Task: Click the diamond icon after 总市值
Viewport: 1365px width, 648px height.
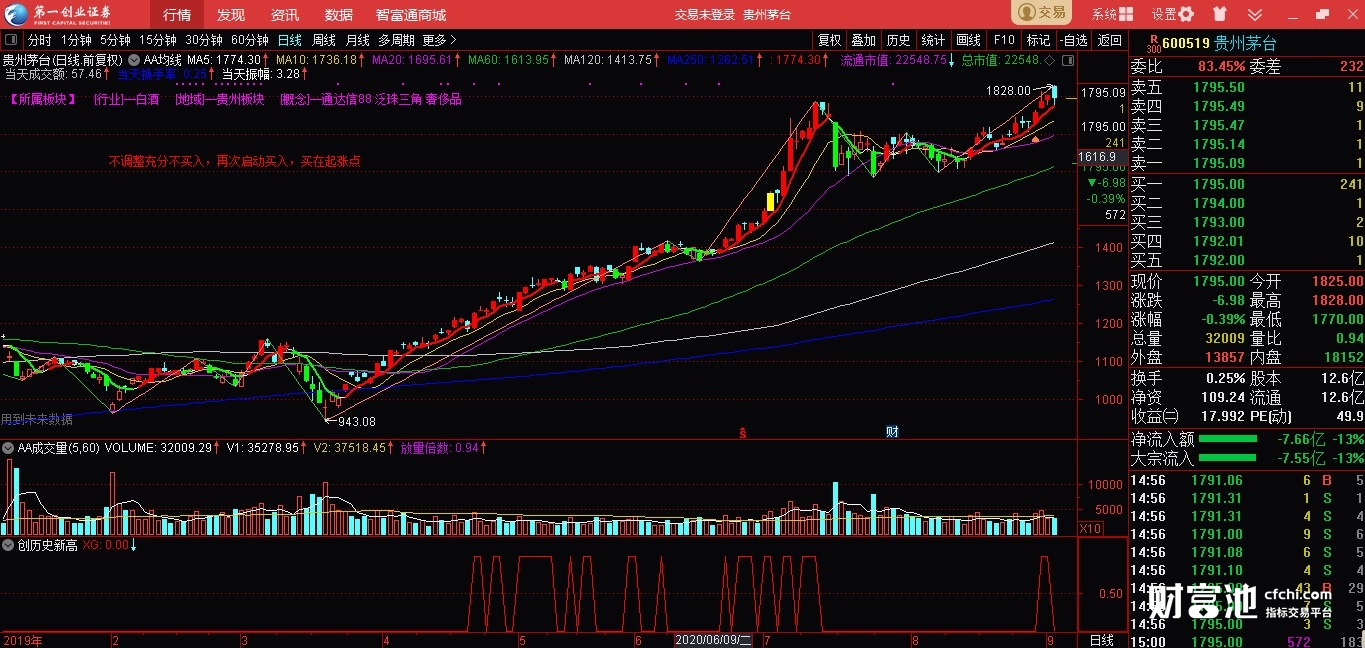Action: point(1052,60)
